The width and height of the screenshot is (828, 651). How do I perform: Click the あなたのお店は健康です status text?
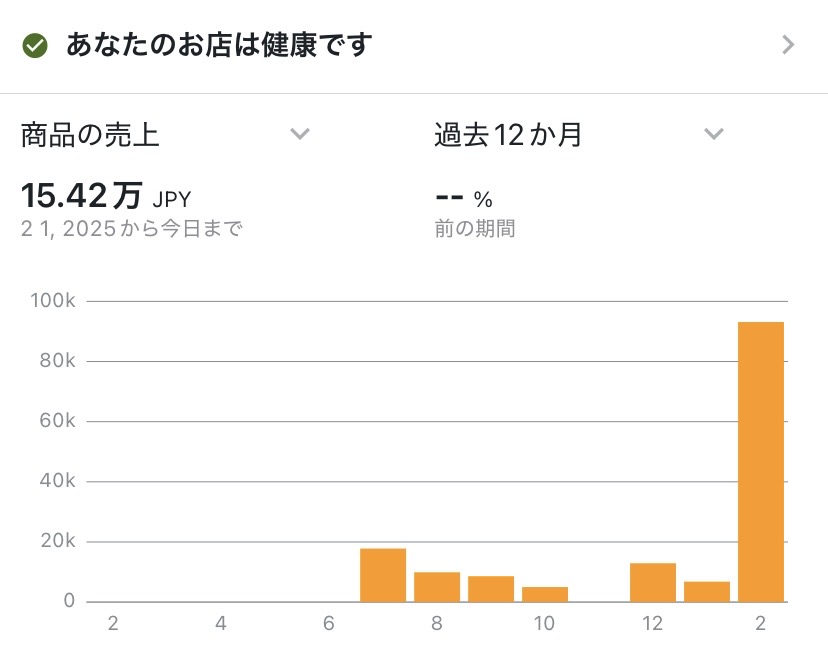pyautogui.click(x=218, y=45)
